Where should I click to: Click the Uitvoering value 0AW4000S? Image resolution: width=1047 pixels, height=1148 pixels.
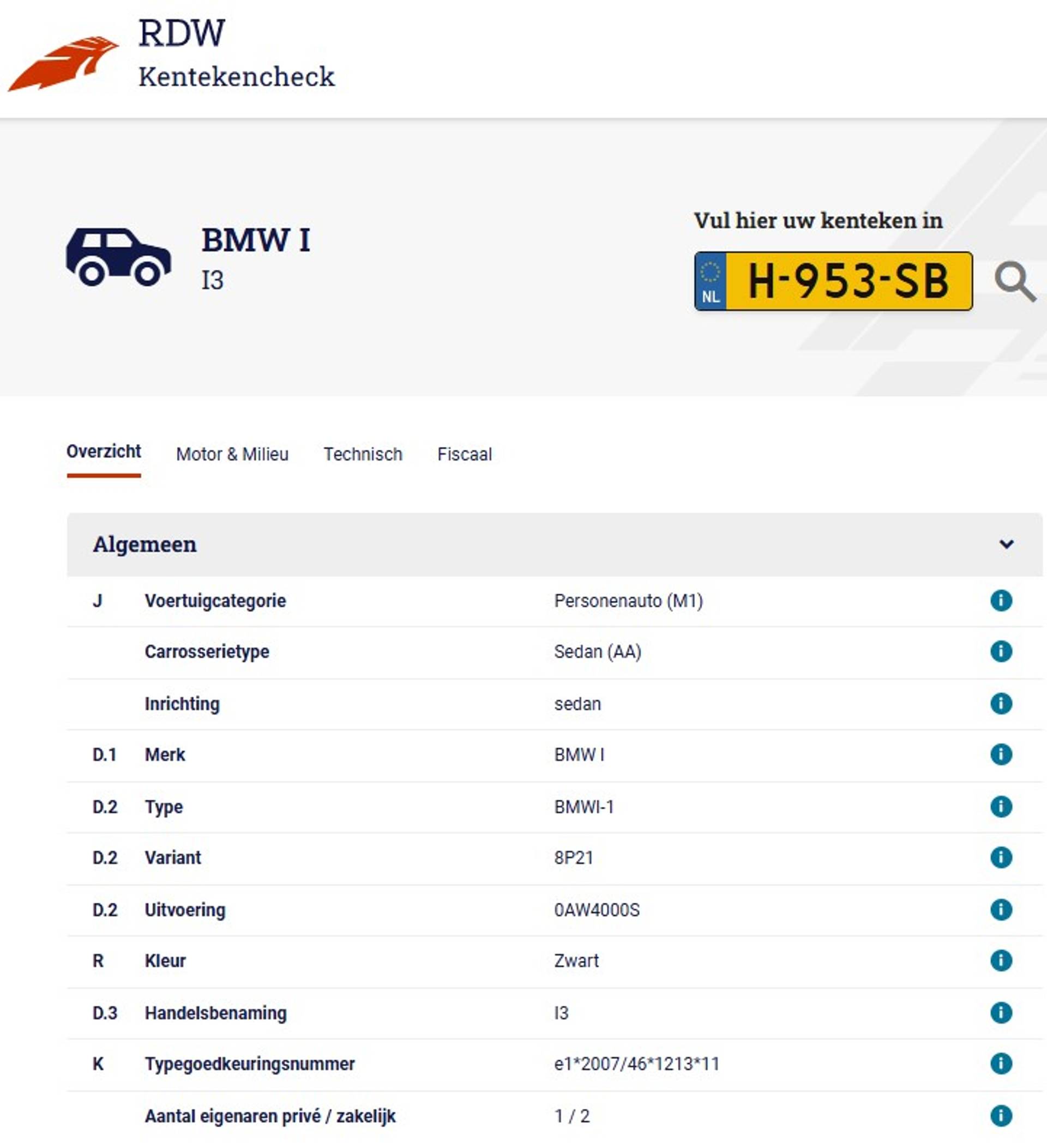(x=597, y=910)
